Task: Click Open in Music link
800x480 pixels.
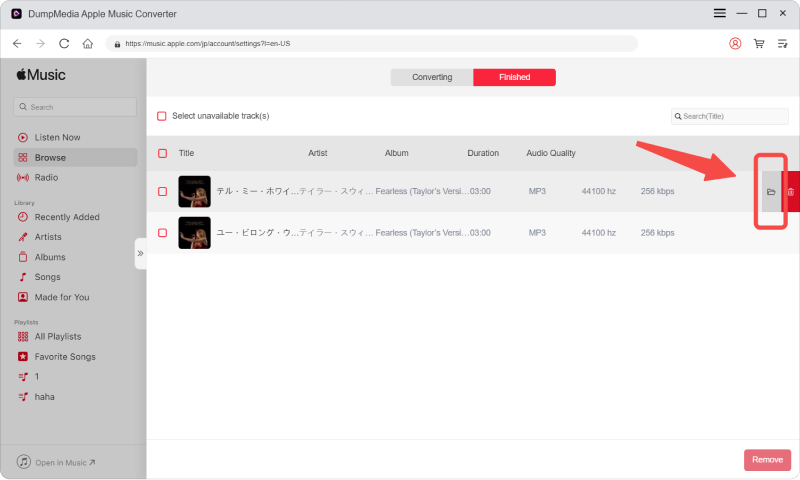Action: pyautogui.click(x=56, y=463)
